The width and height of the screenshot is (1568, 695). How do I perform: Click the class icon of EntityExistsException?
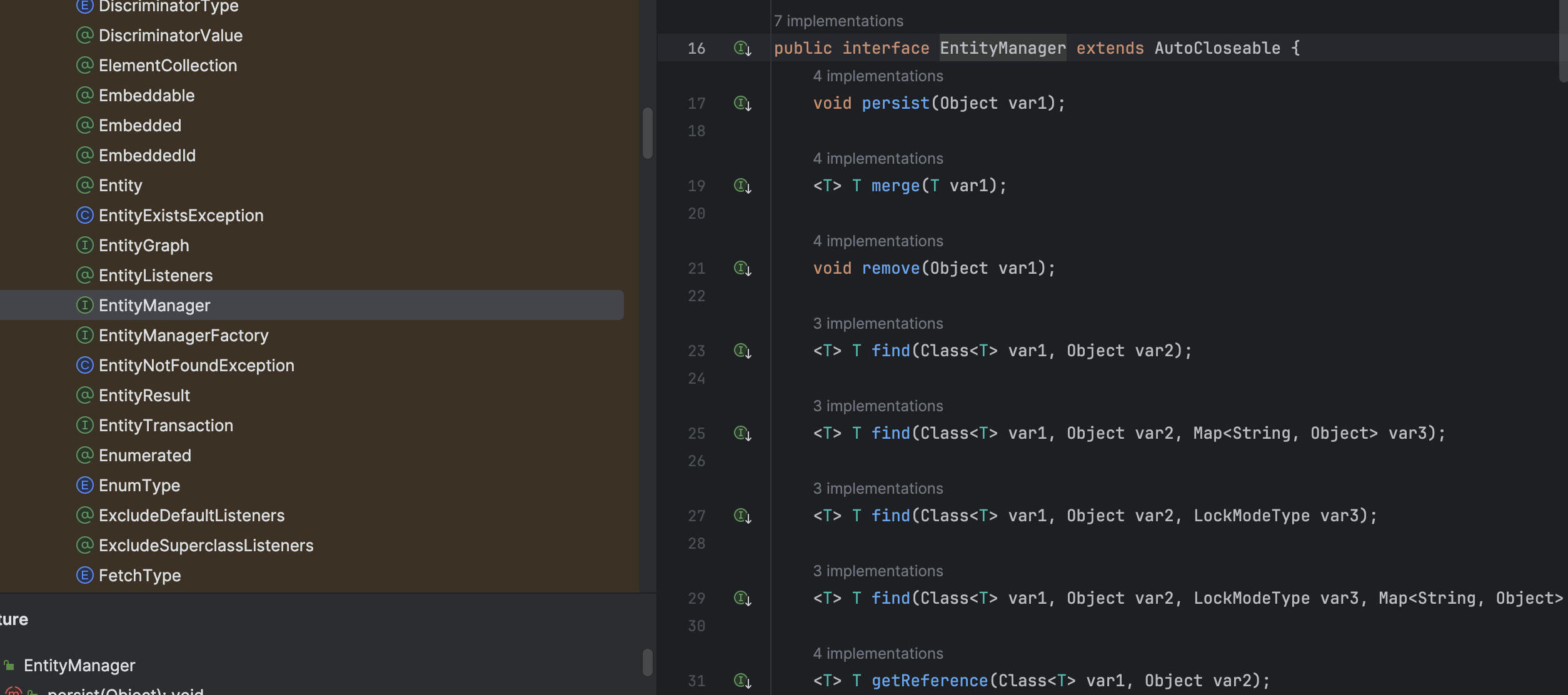[84, 215]
